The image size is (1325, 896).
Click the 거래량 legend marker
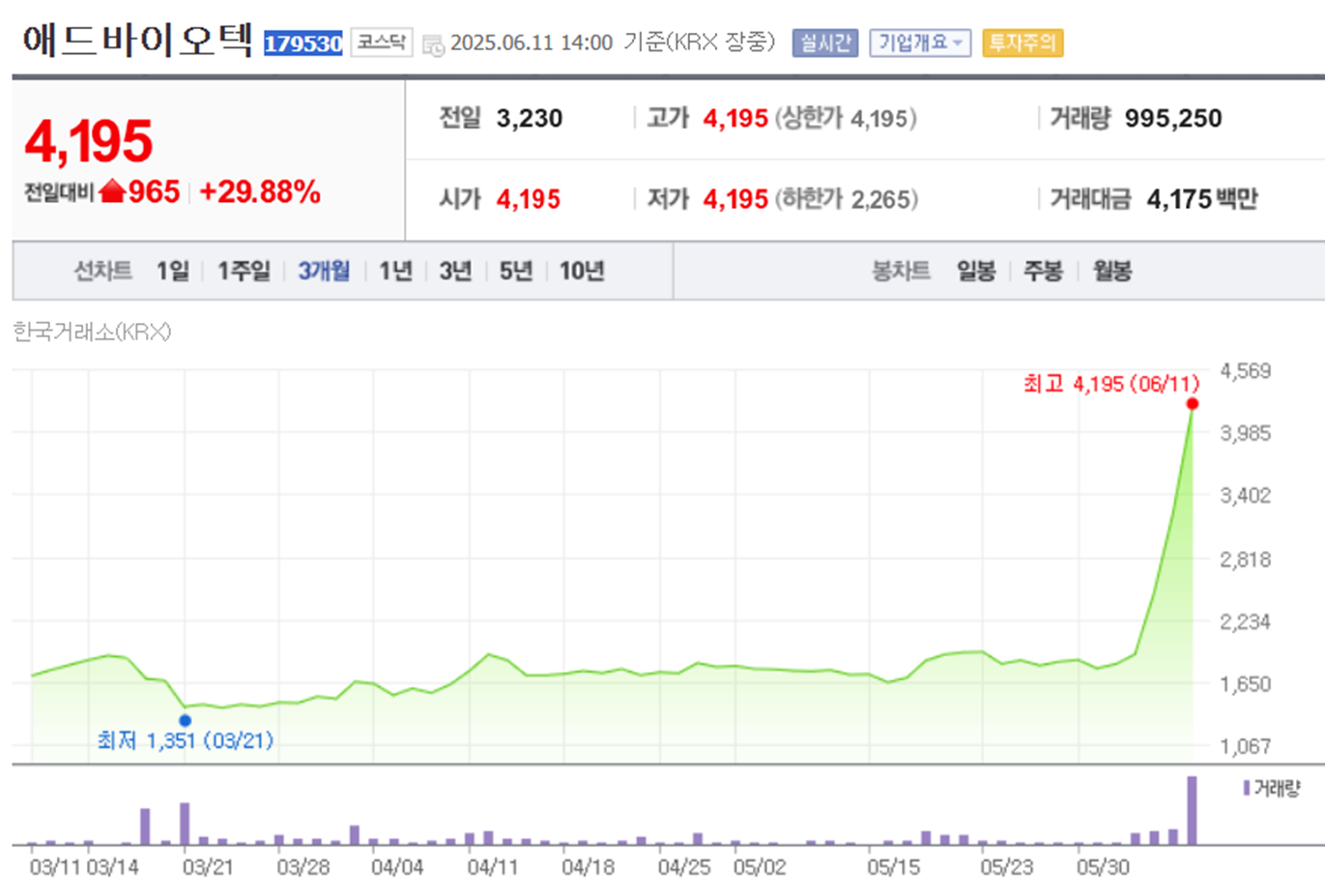coord(1247,789)
